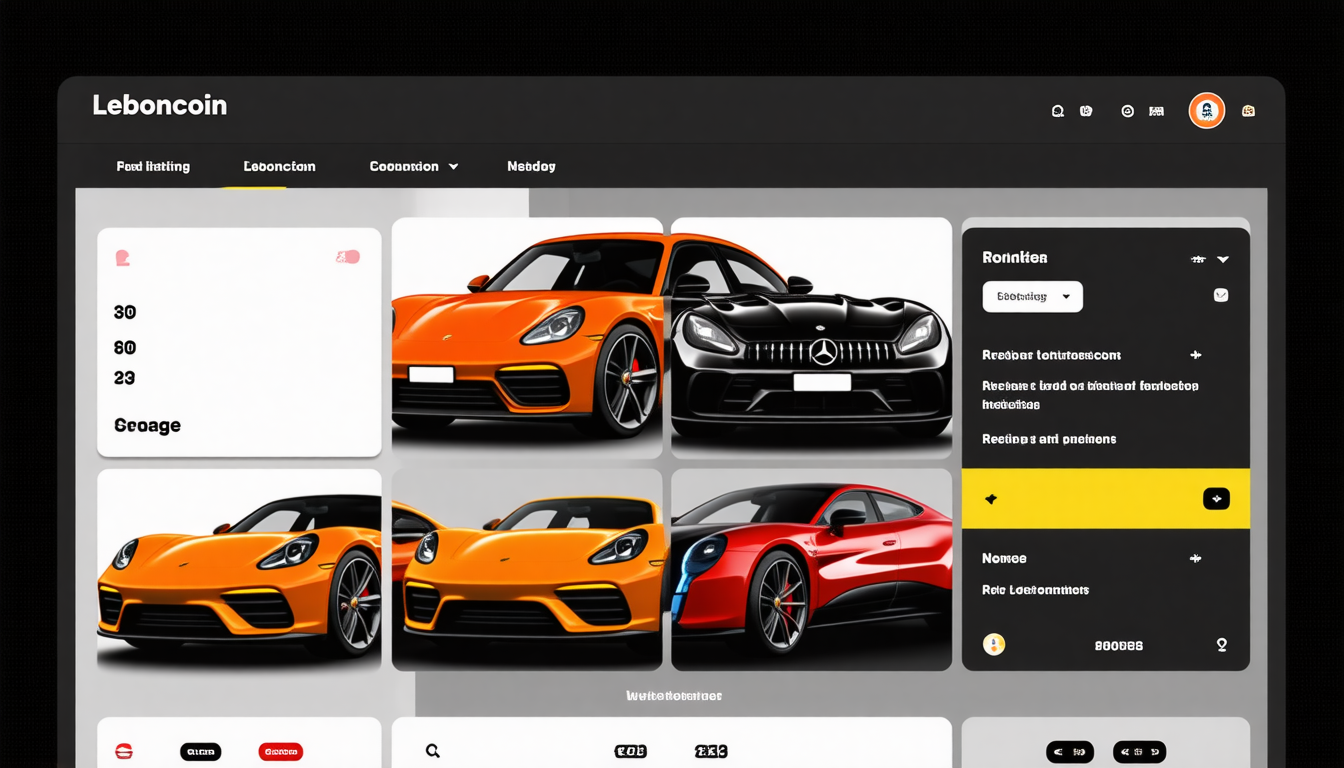The width and height of the screenshot is (1344, 768).
Task: Collapse the dark panel with header chevron
Action: (x=1223, y=259)
